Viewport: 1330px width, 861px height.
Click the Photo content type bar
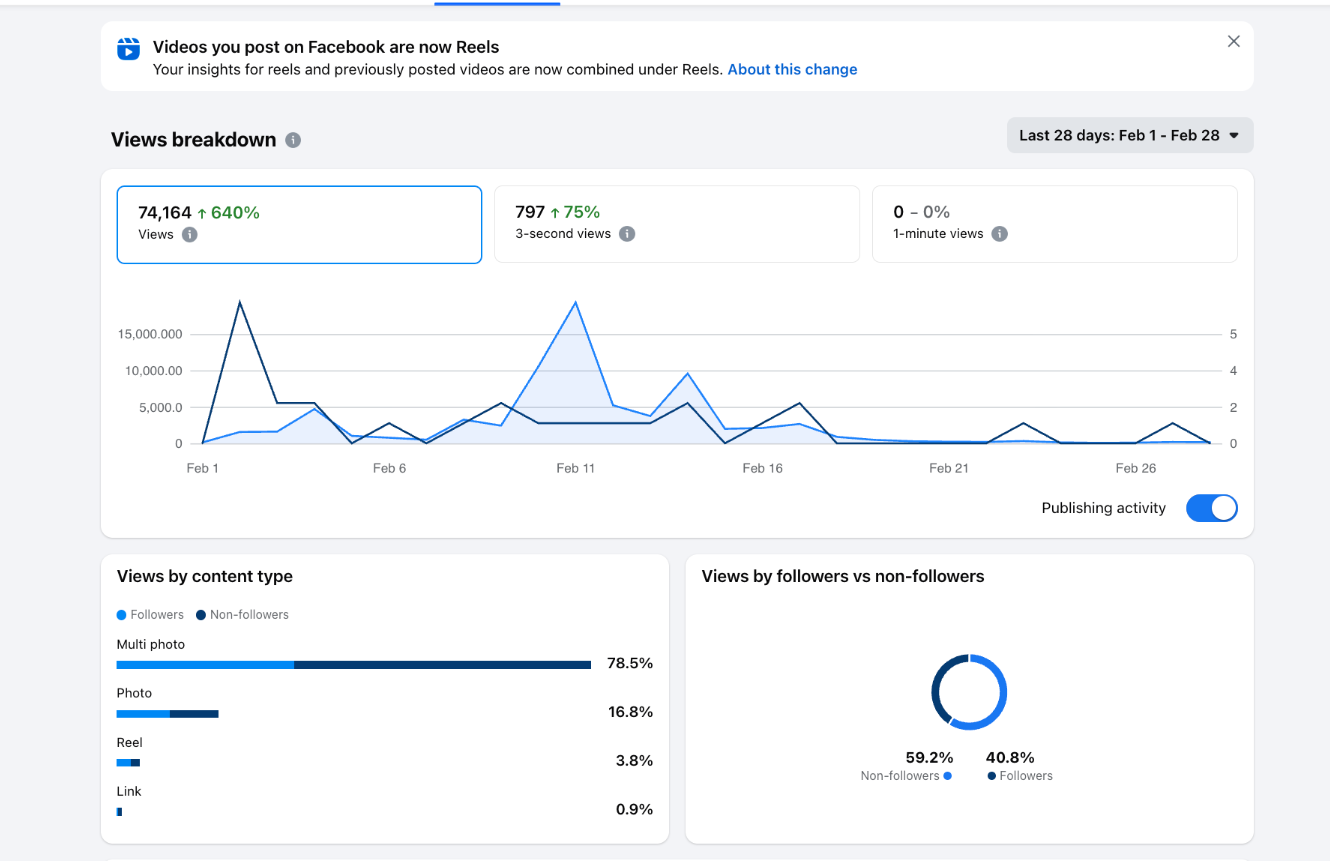tap(167, 714)
